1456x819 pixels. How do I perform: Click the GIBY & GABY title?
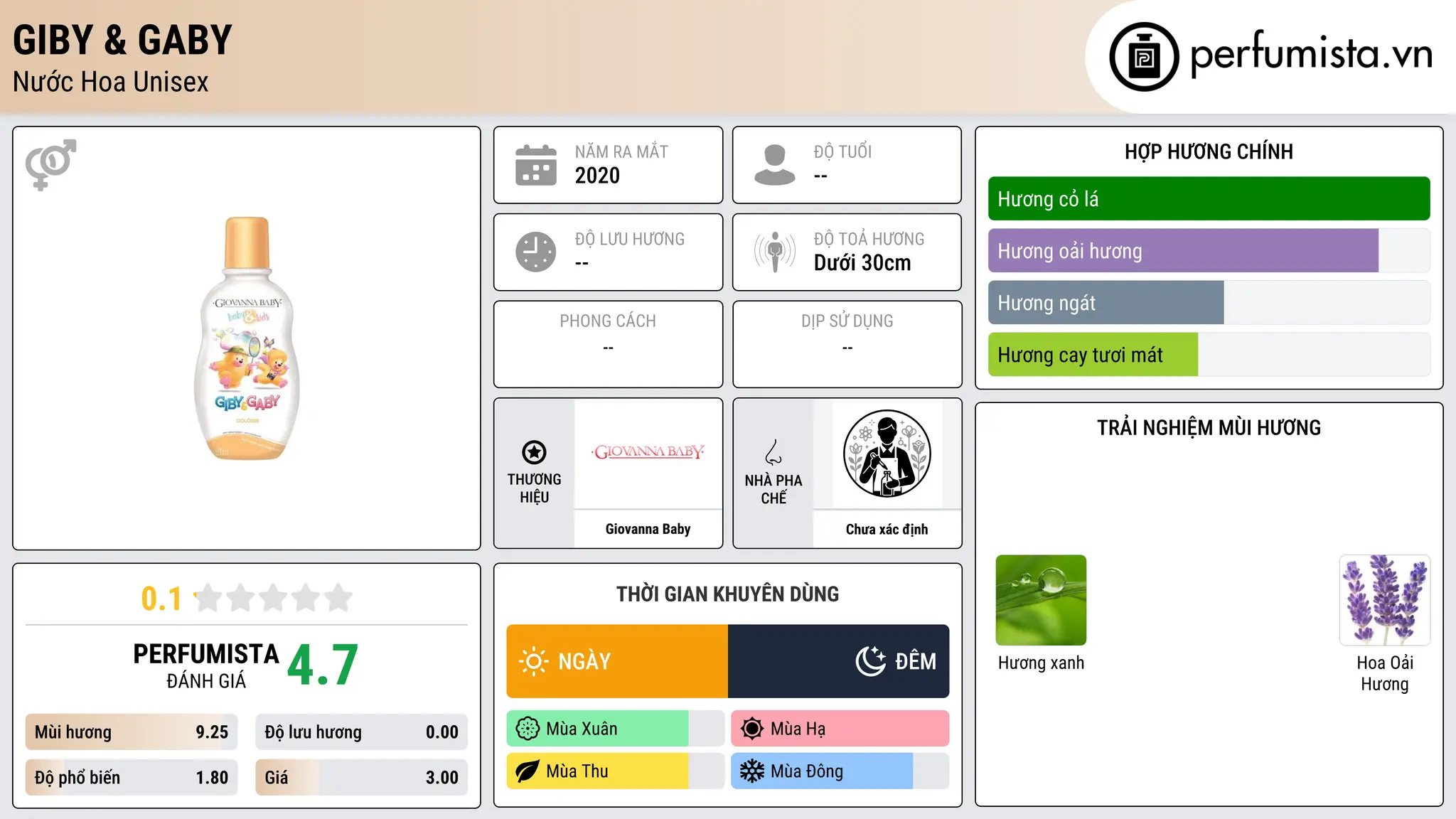(x=122, y=40)
